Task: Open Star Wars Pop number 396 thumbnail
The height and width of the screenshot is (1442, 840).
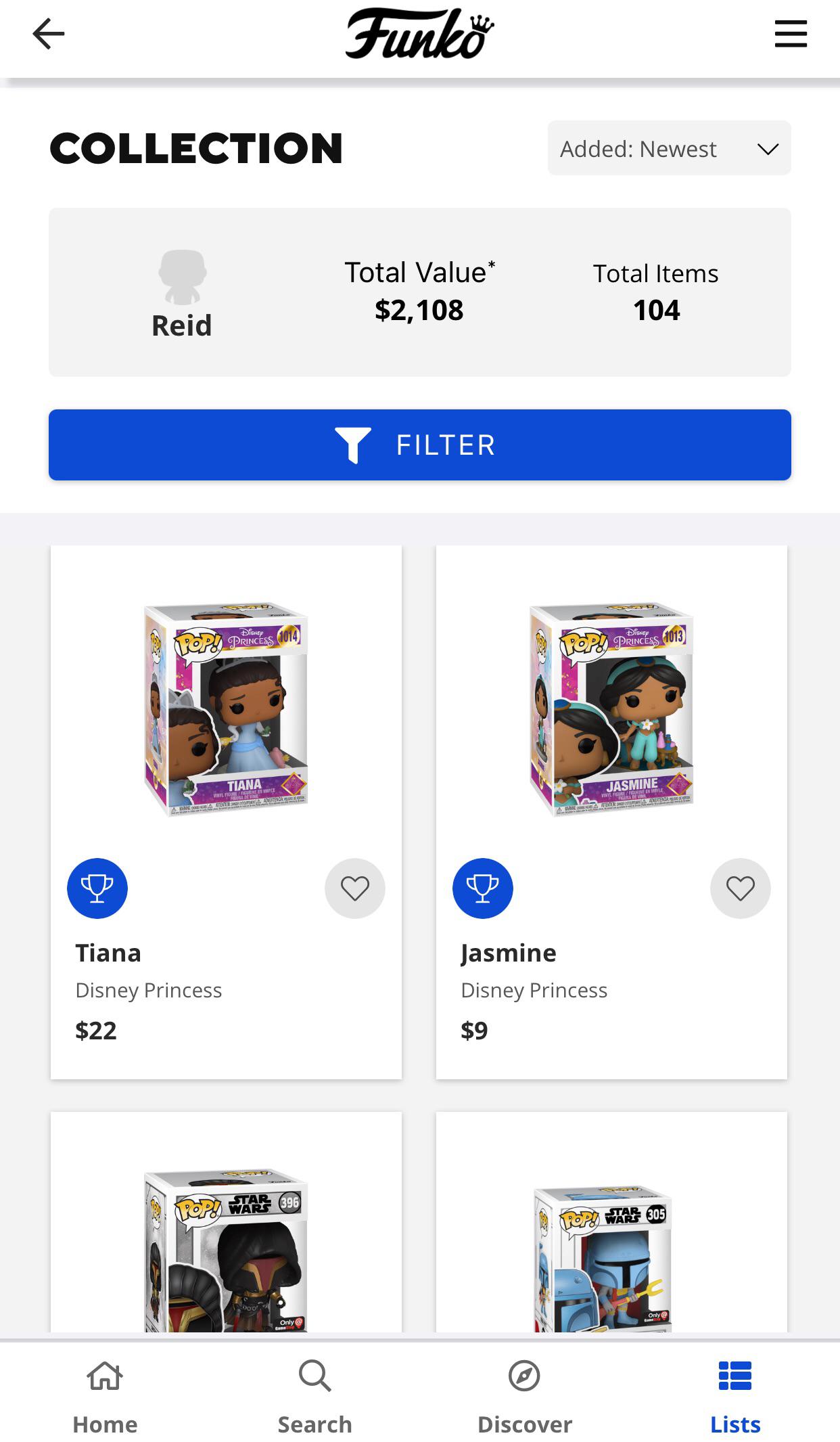Action: pos(226,1252)
